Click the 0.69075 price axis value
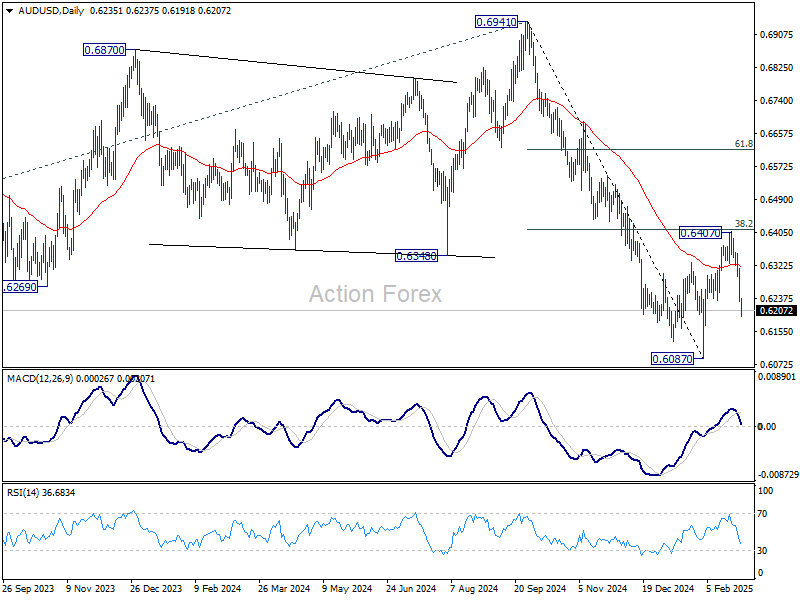The width and height of the screenshot is (800, 600). click(777, 35)
